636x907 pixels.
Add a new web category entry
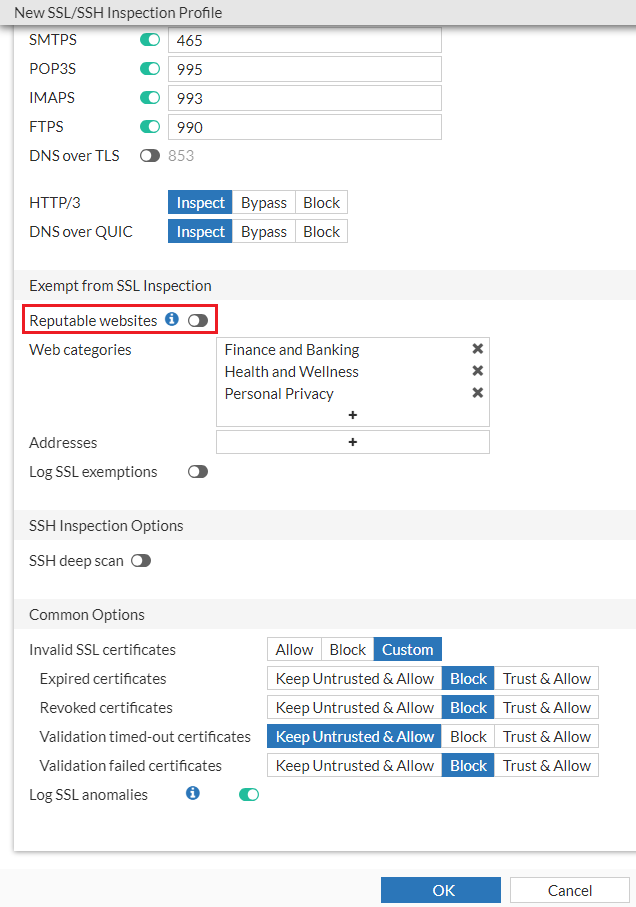point(353,414)
